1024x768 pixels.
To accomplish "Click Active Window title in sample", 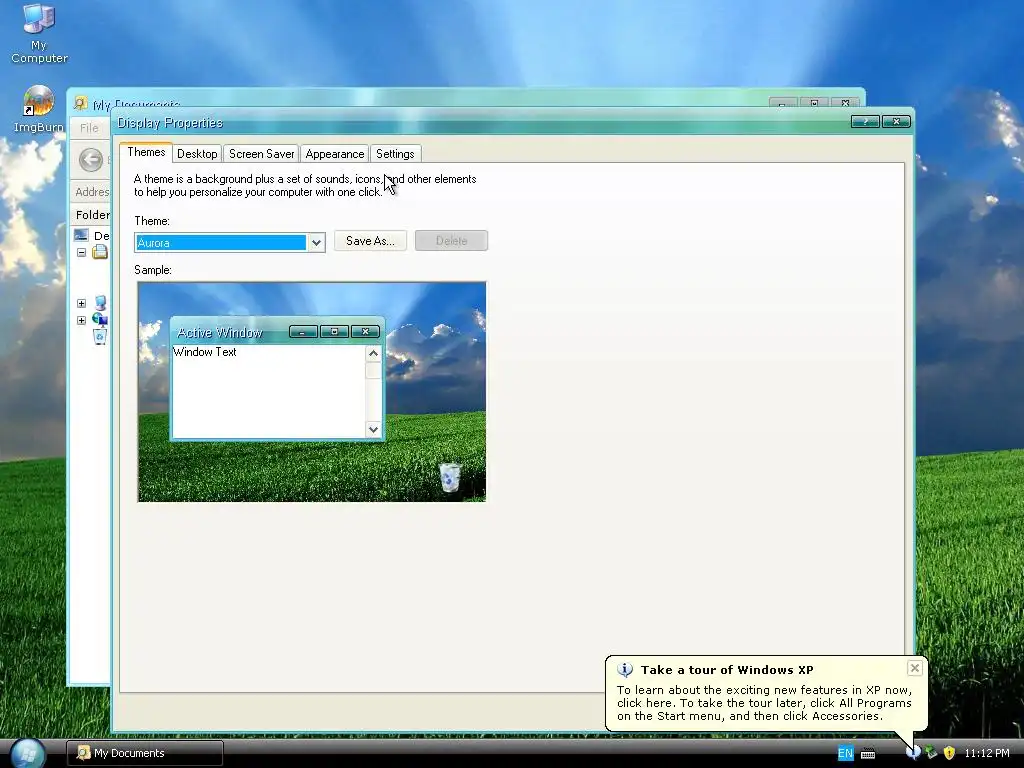I will tap(219, 332).
